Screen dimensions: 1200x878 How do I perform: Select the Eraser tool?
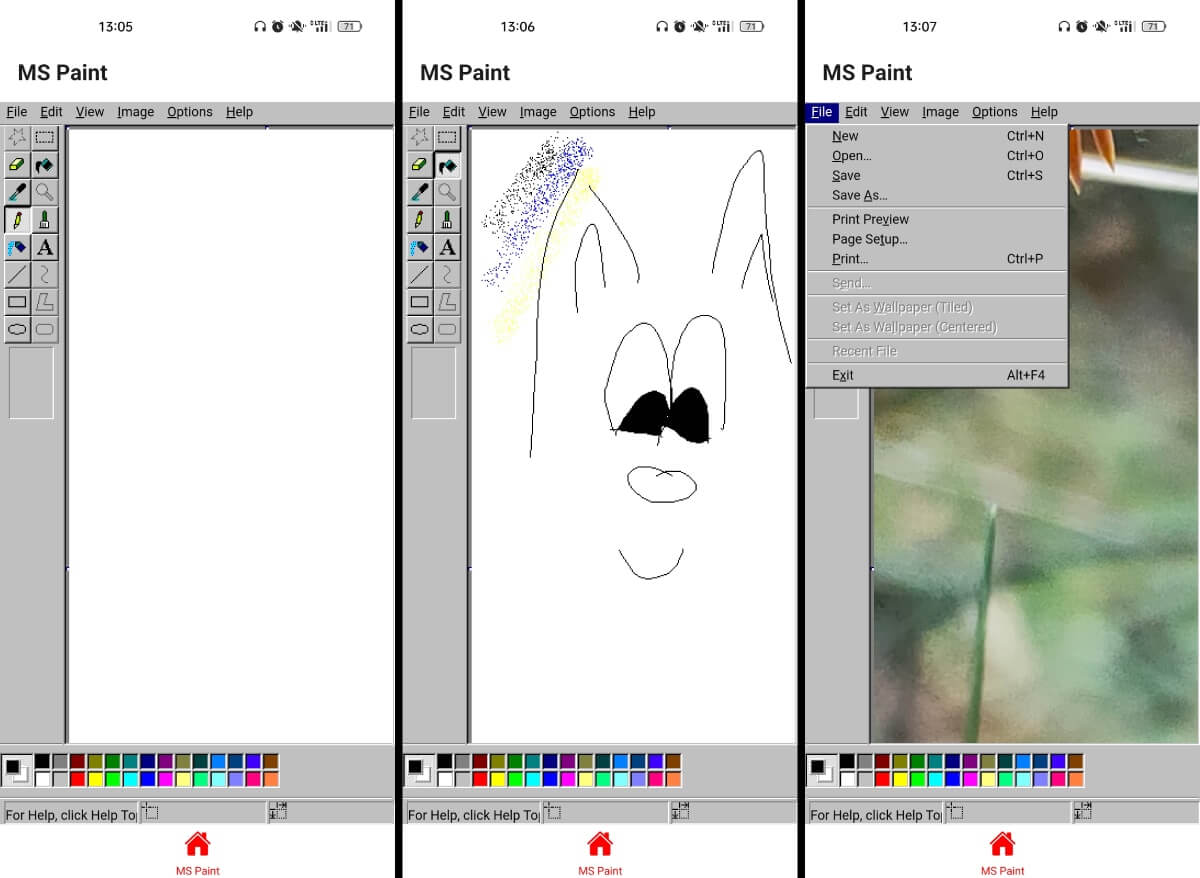point(16,164)
